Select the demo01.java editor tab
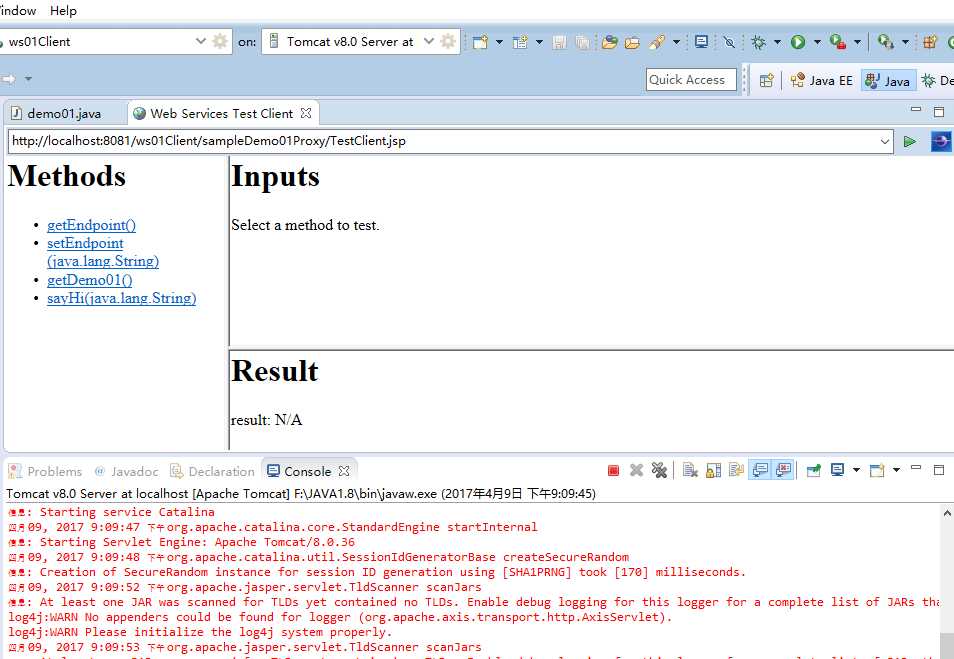 pyautogui.click(x=56, y=113)
